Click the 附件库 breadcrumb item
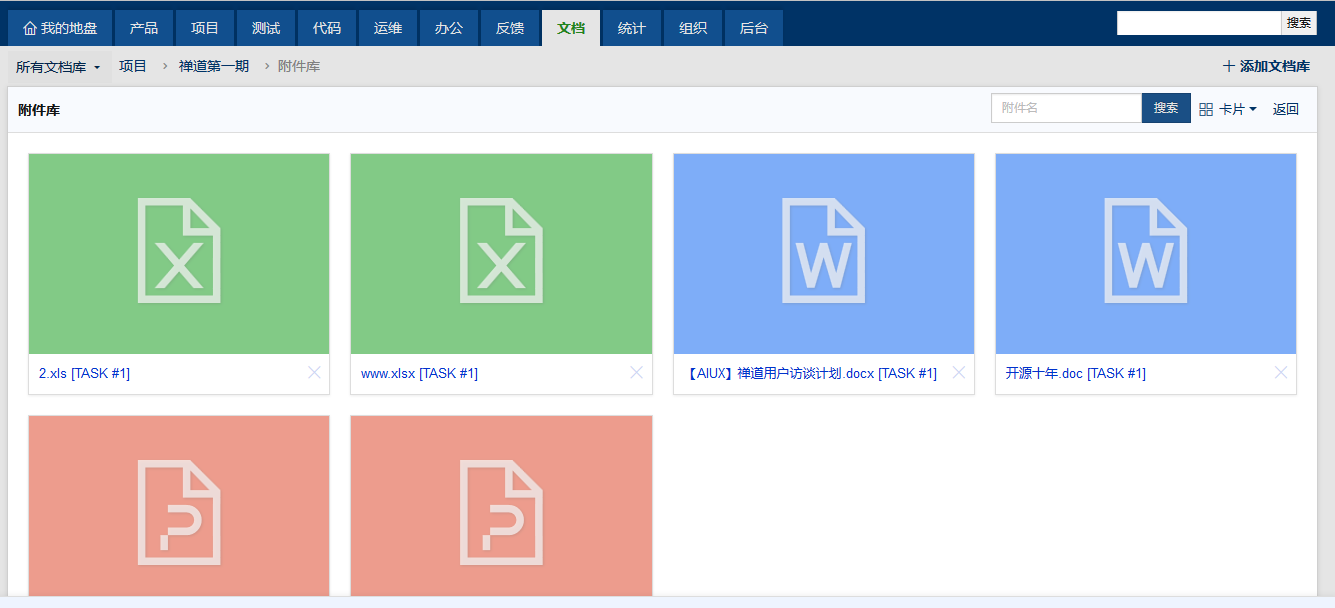 pyautogui.click(x=299, y=66)
